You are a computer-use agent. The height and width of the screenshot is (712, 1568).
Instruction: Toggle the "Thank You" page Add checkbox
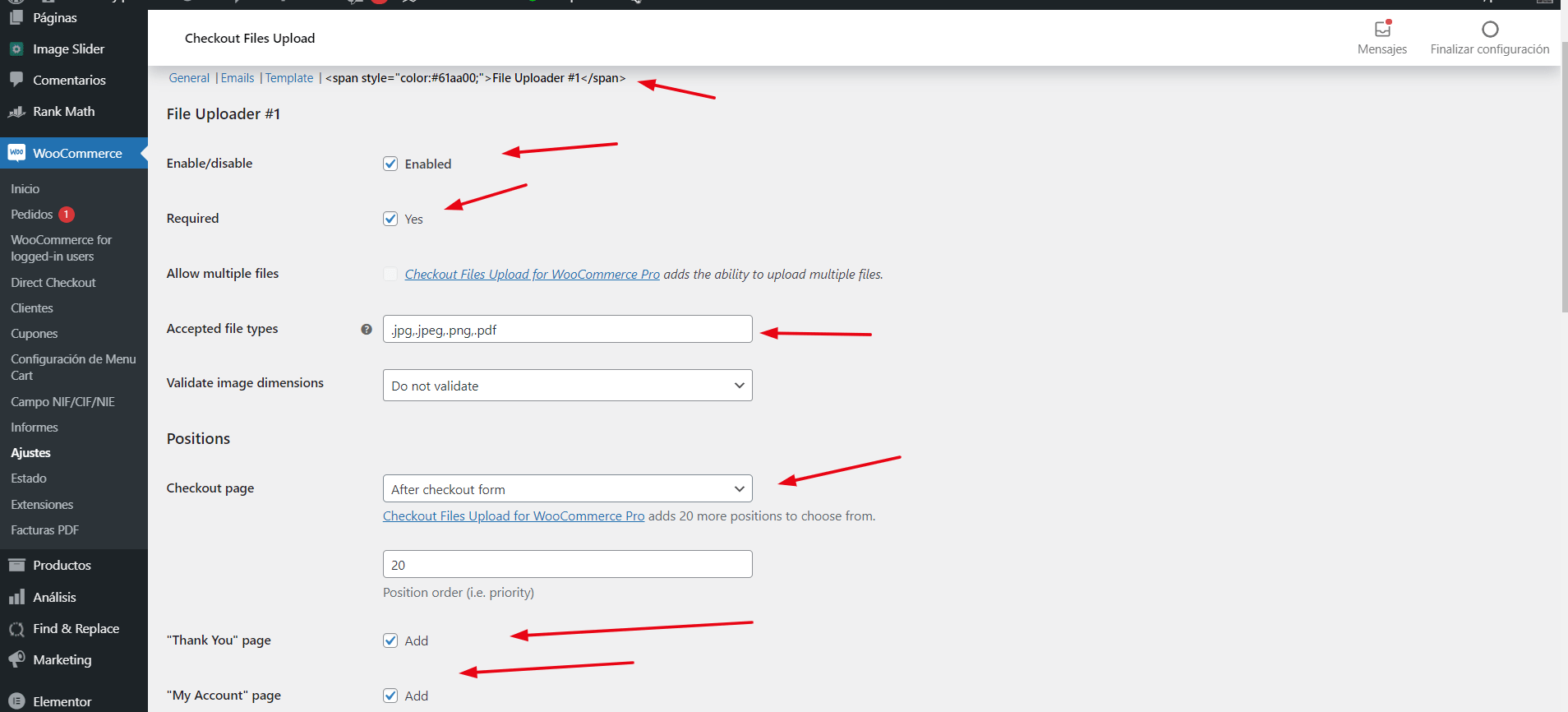(x=390, y=640)
